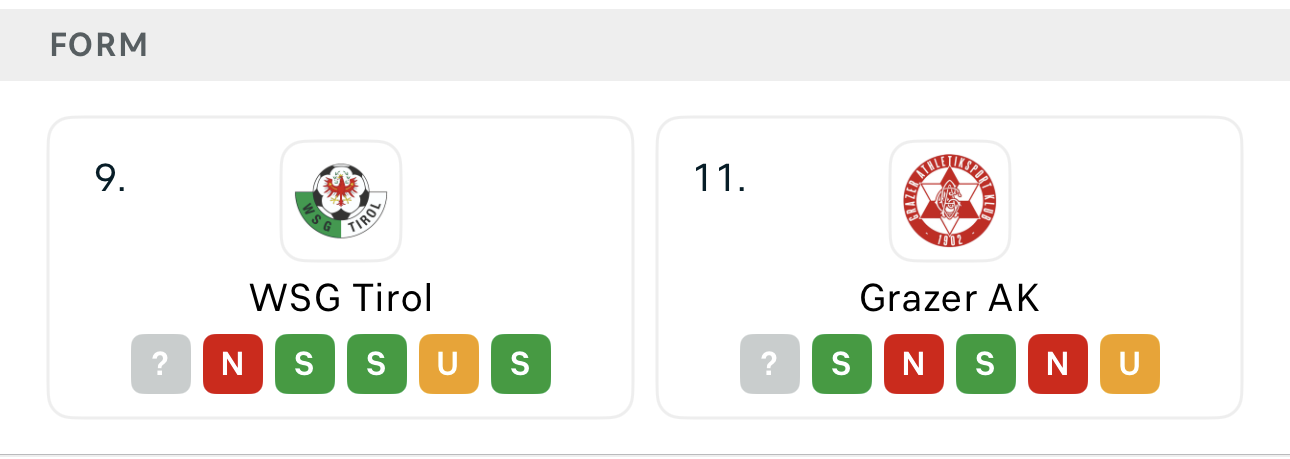Select Grazer AK's first red N badge
The width and height of the screenshot is (1290, 459).
(x=914, y=364)
